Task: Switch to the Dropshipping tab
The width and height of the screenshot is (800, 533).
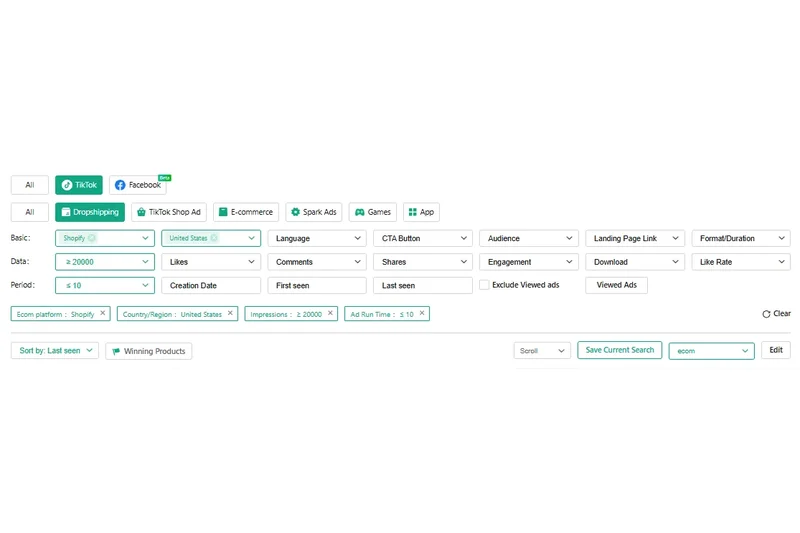Action: pos(89,212)
